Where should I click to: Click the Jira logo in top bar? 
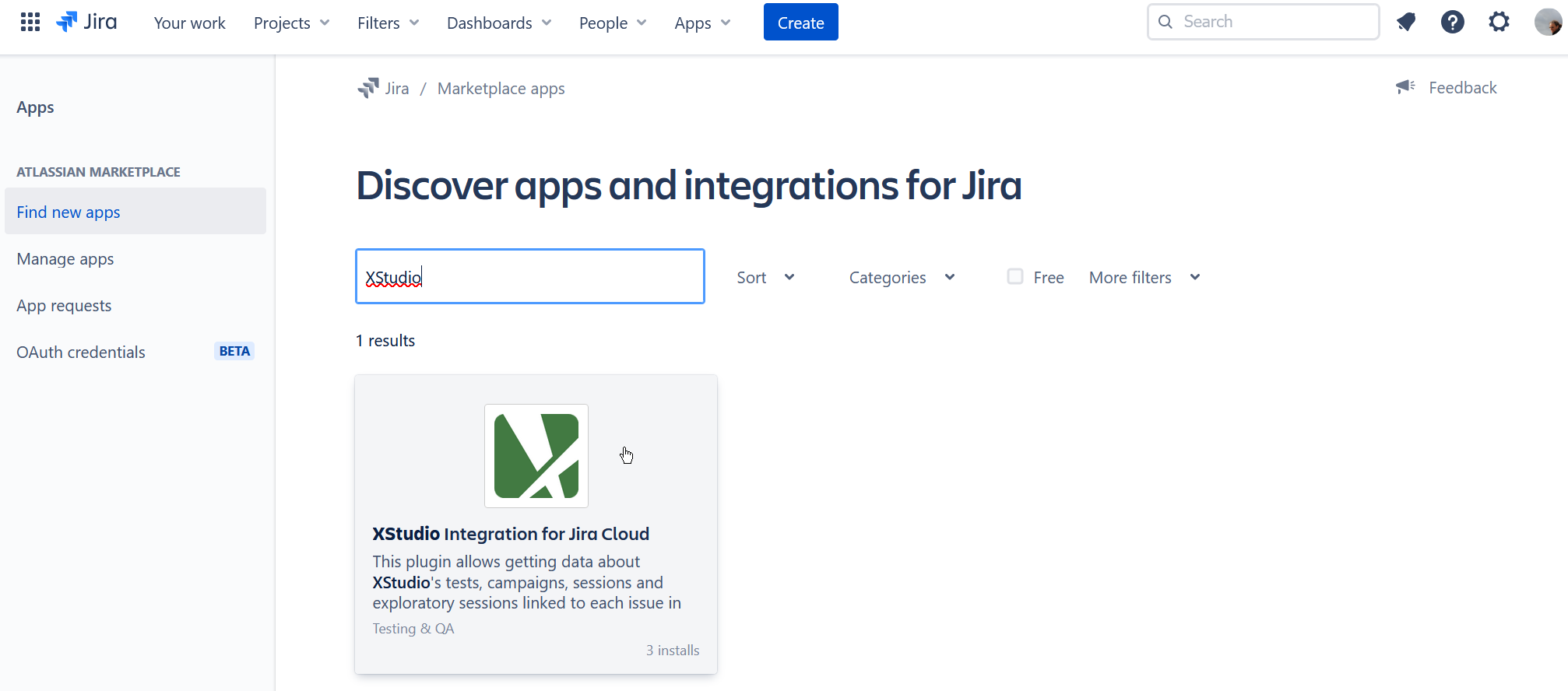pyautogui.click(x=86, y=22)
